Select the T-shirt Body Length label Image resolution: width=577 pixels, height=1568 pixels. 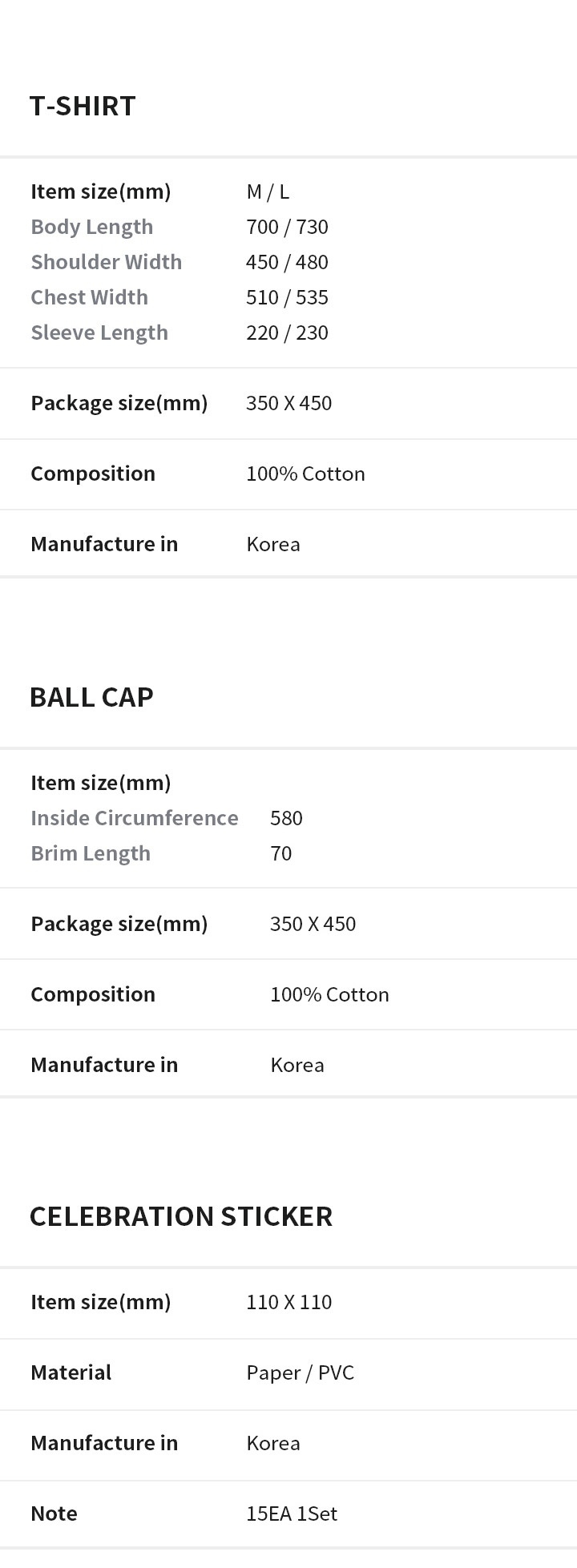[92, 227]
